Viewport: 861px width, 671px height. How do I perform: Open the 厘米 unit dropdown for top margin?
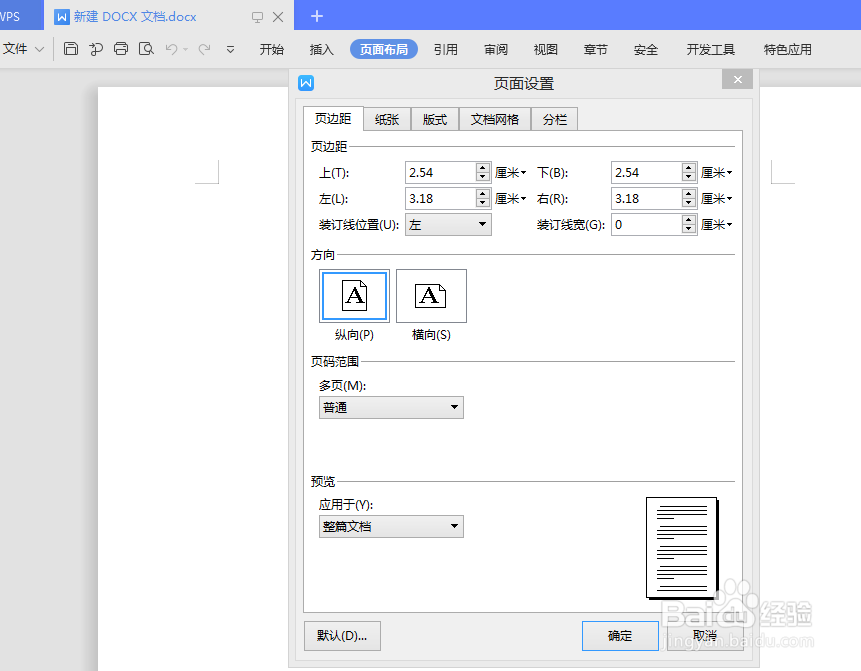511,172
